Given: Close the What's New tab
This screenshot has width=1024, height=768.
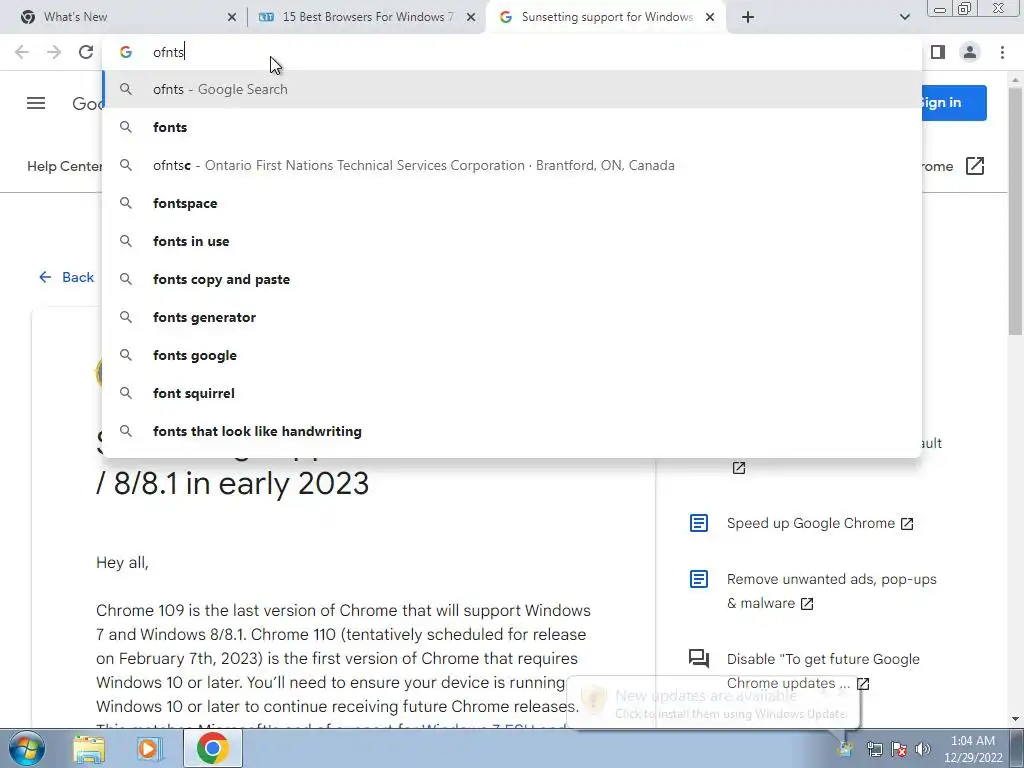Looking at the screenshot, I should 232,18.
